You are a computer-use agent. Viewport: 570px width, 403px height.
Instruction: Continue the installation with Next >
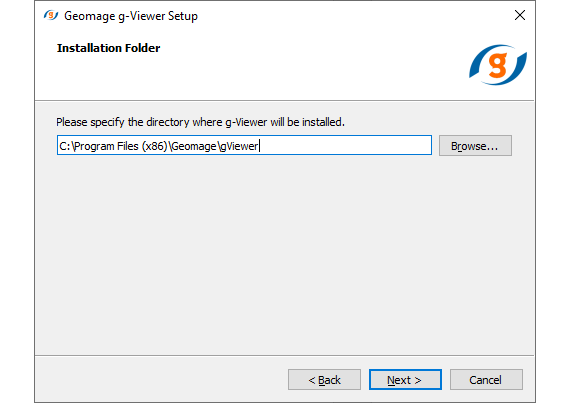pyautogui.click(x=405, y=380)
